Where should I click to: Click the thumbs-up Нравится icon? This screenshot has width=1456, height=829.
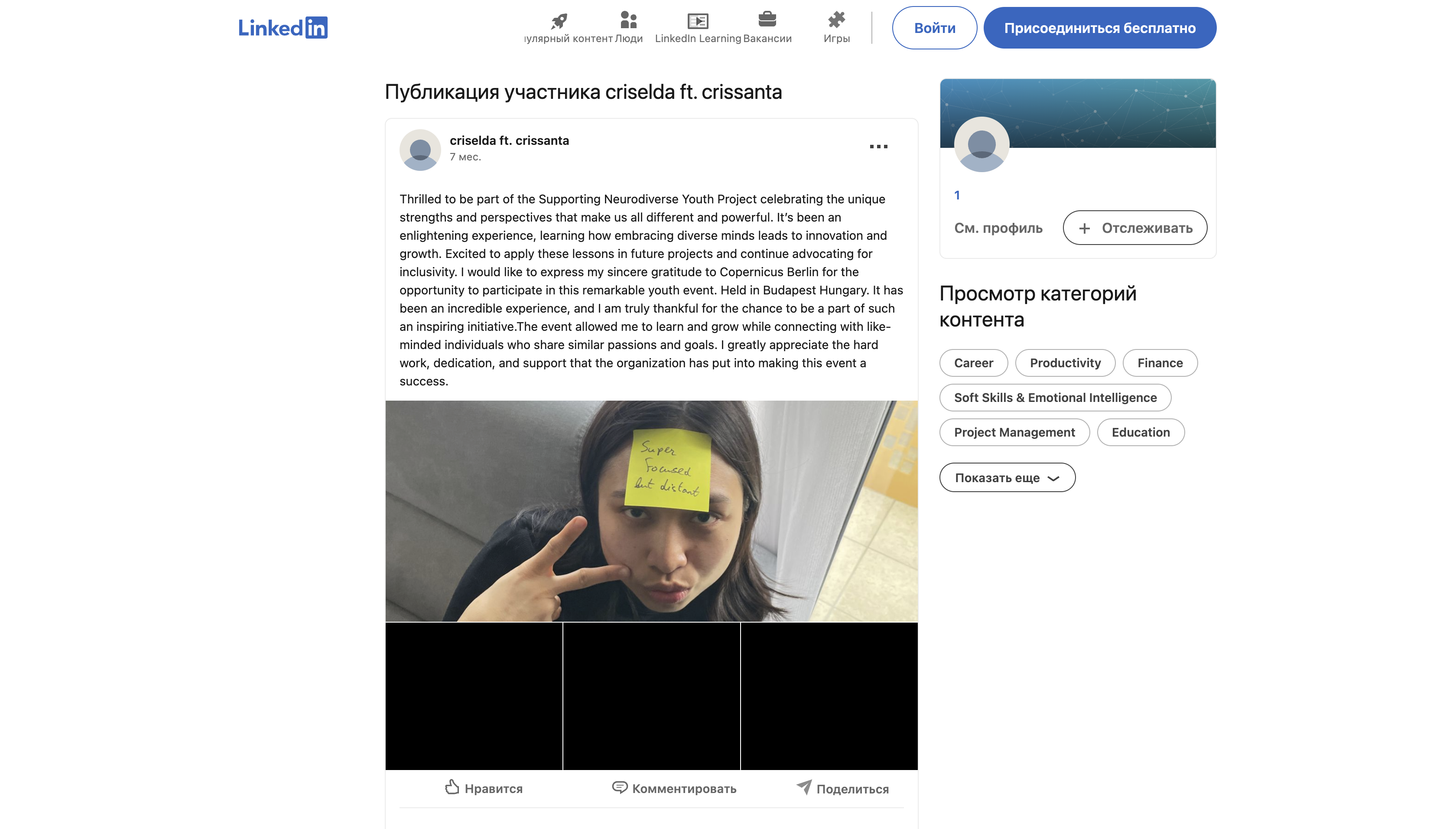click(x=452, y=787)
